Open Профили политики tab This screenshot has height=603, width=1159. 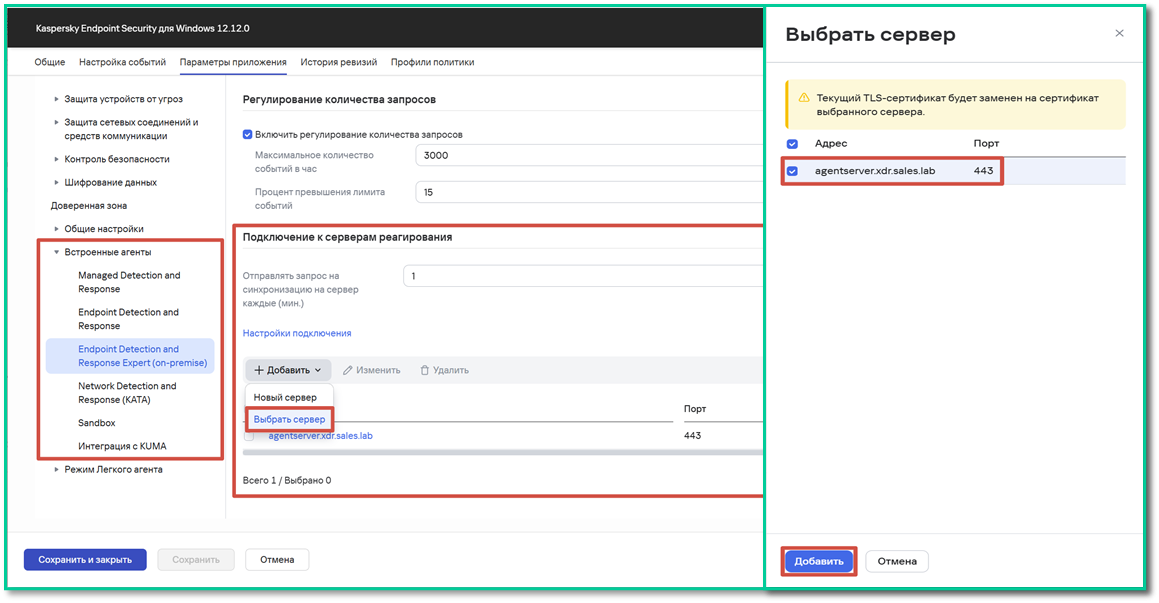tap(432, 62)
